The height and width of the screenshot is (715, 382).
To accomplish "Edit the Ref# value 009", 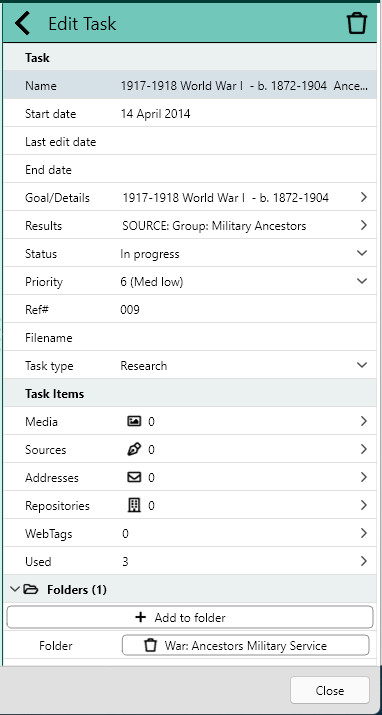I will (x=130, y=310).
